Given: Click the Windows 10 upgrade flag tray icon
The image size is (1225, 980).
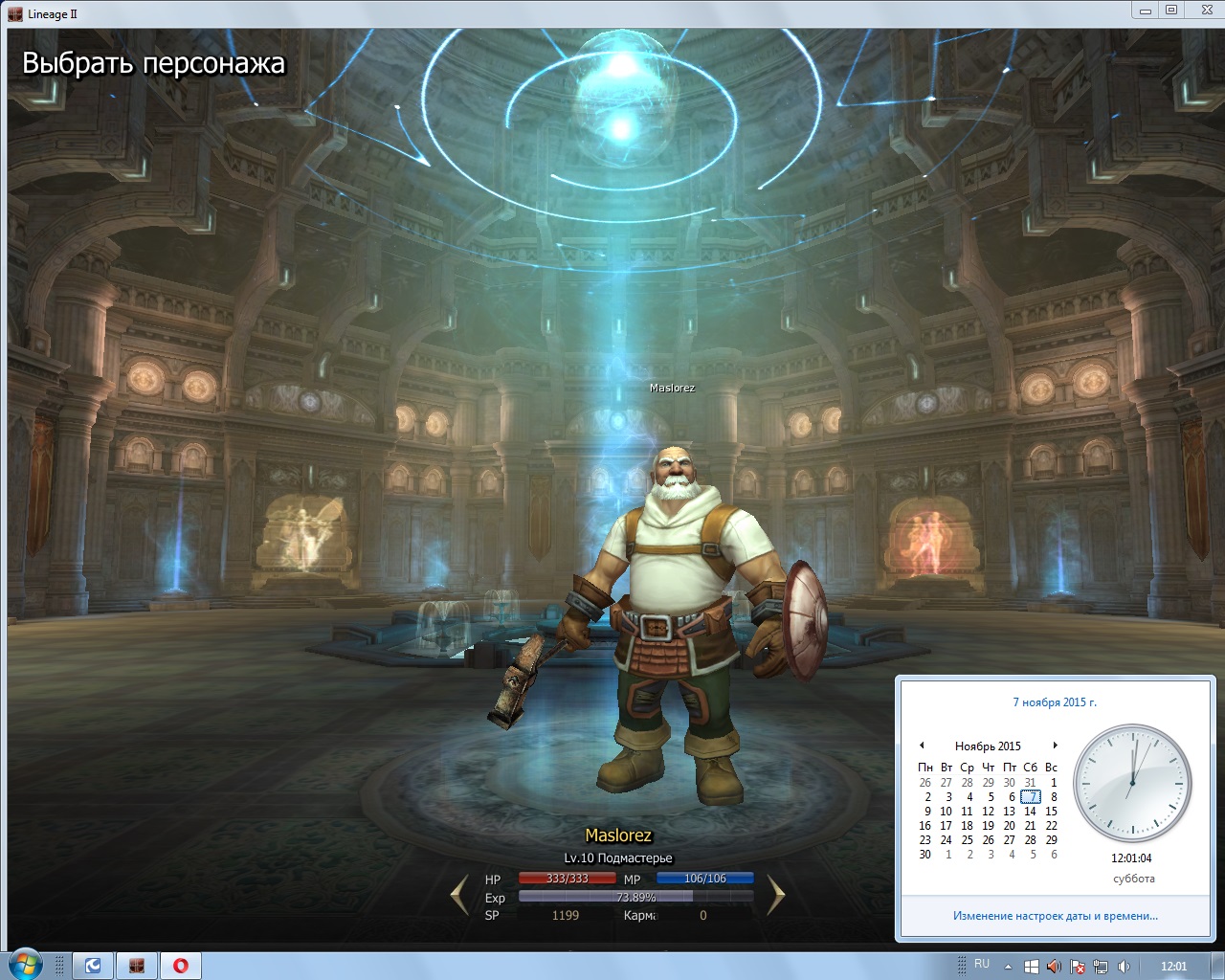Looking at the screenshot, I should point(1031,967).
